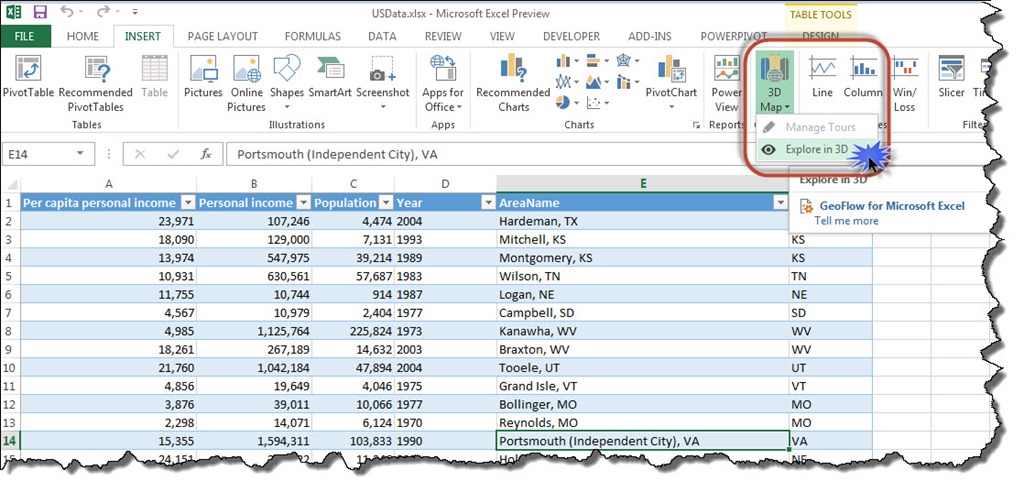
Task: Open the PivotChart dropdown
Action: pyautogui.click(x=671, y=106)
